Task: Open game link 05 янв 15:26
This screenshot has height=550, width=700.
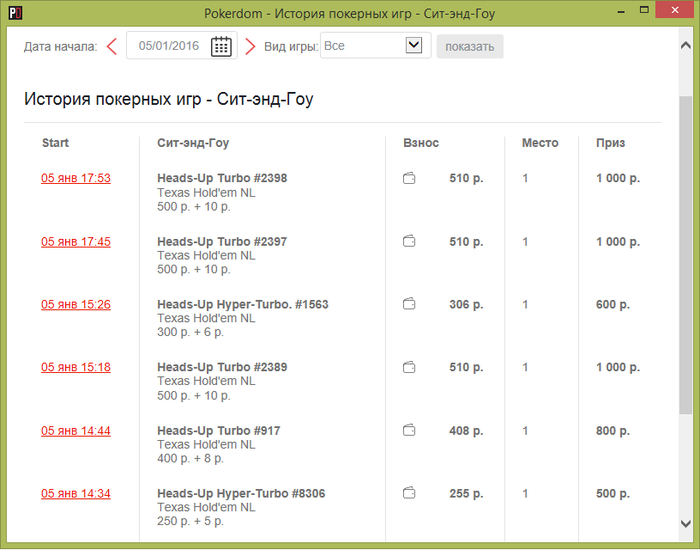Action: click(x=76, y=304)
